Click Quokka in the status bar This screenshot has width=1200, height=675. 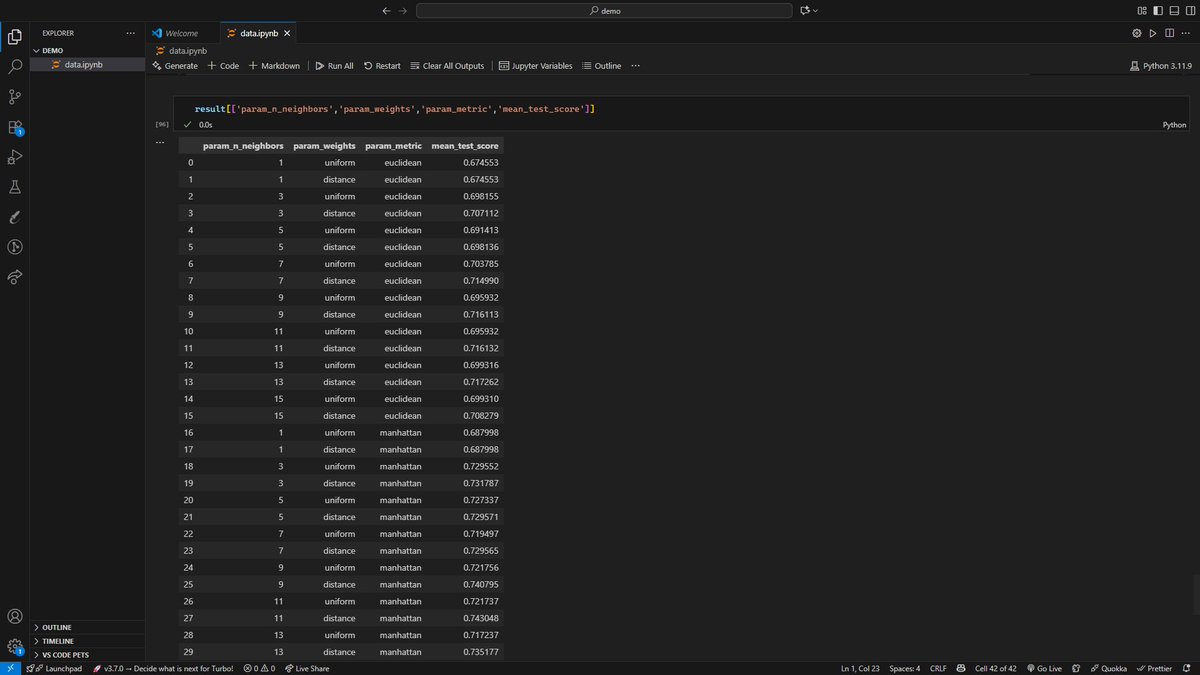tap(1110, 668)
